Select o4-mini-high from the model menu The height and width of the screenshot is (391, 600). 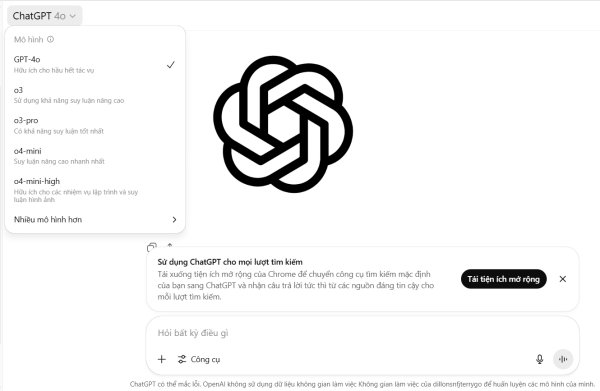click(95, 190)
